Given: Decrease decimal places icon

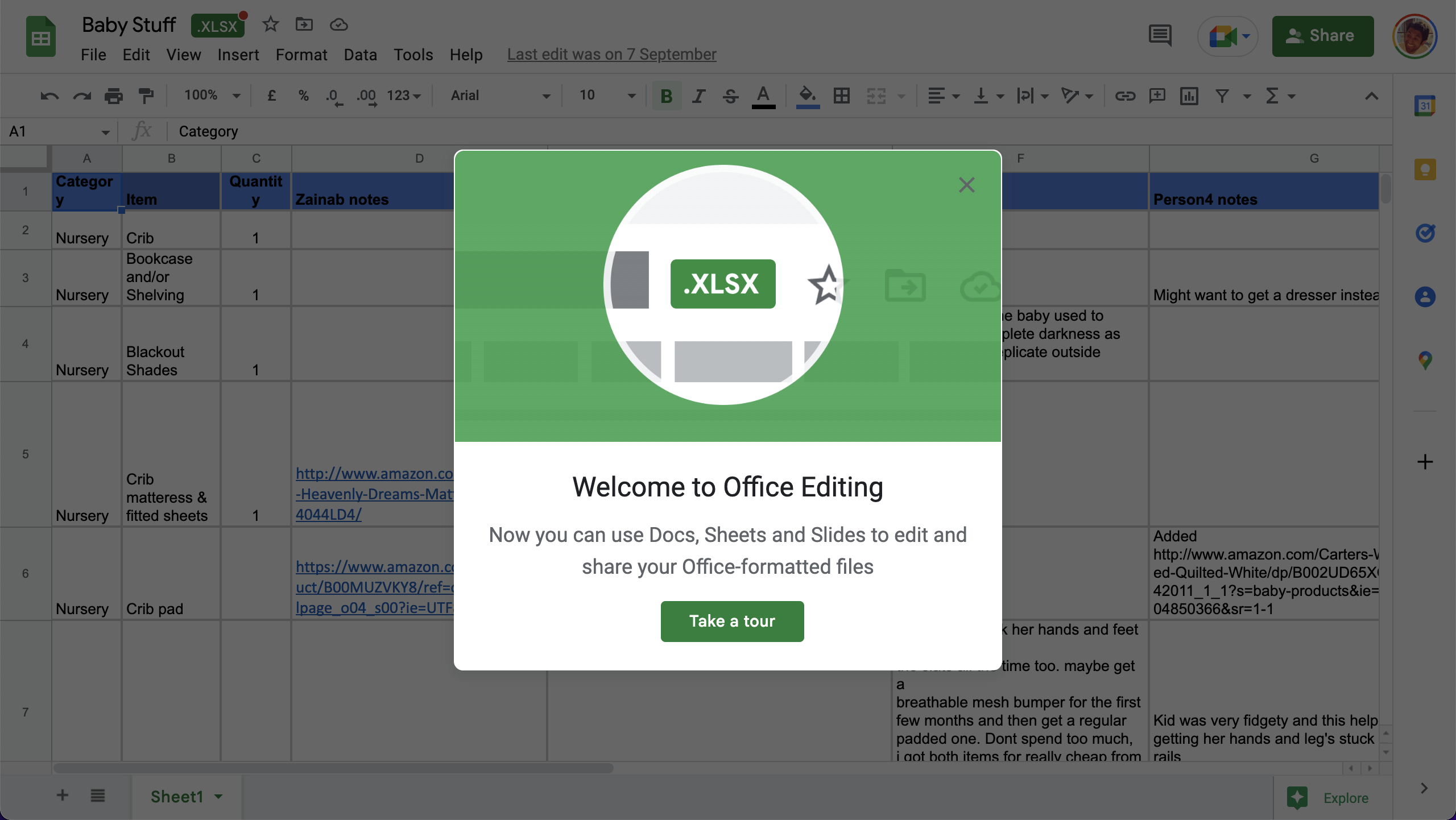Looking at the screenshot, I should point(334,96).
